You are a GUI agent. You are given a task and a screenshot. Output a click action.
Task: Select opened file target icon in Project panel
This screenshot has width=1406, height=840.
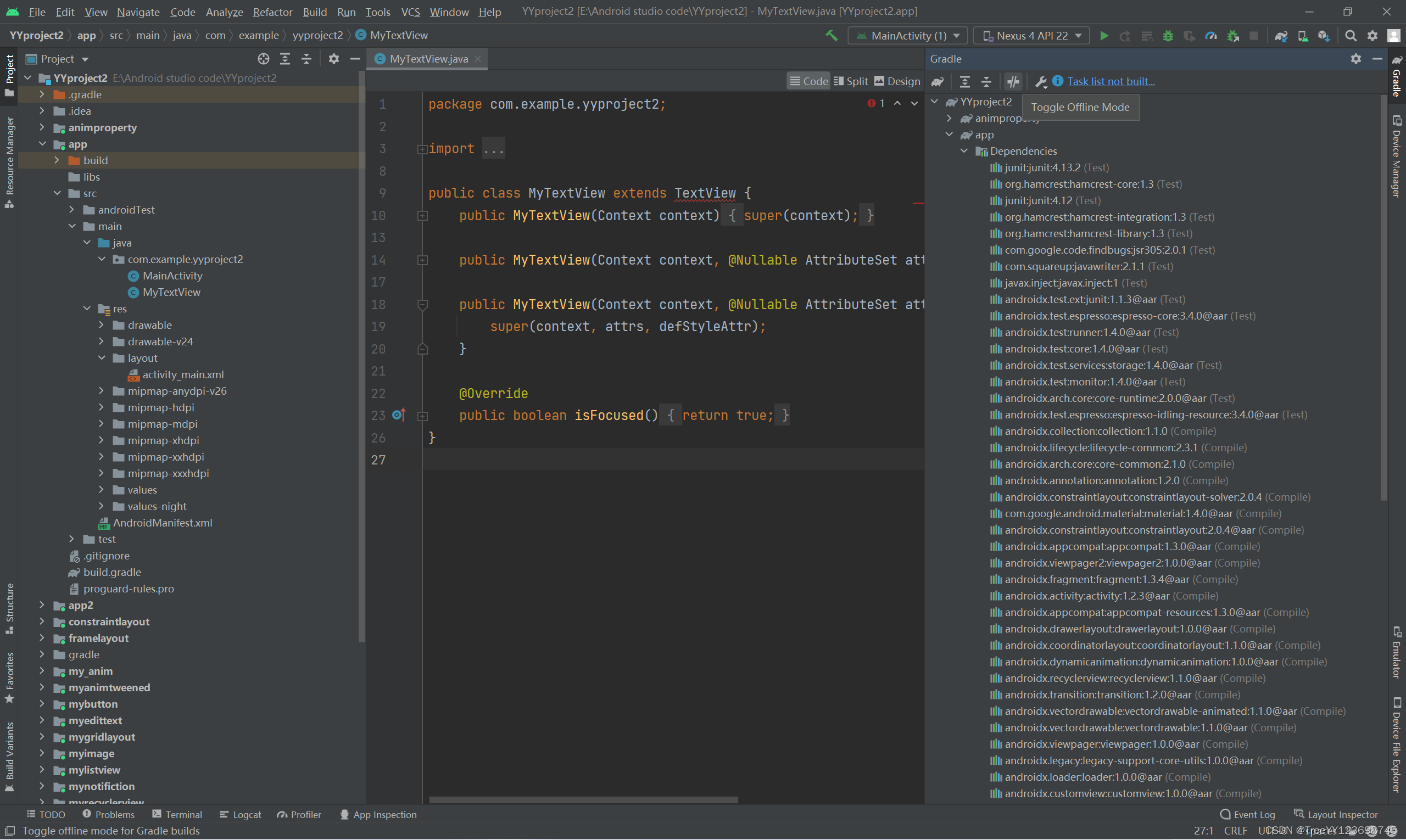263,59
